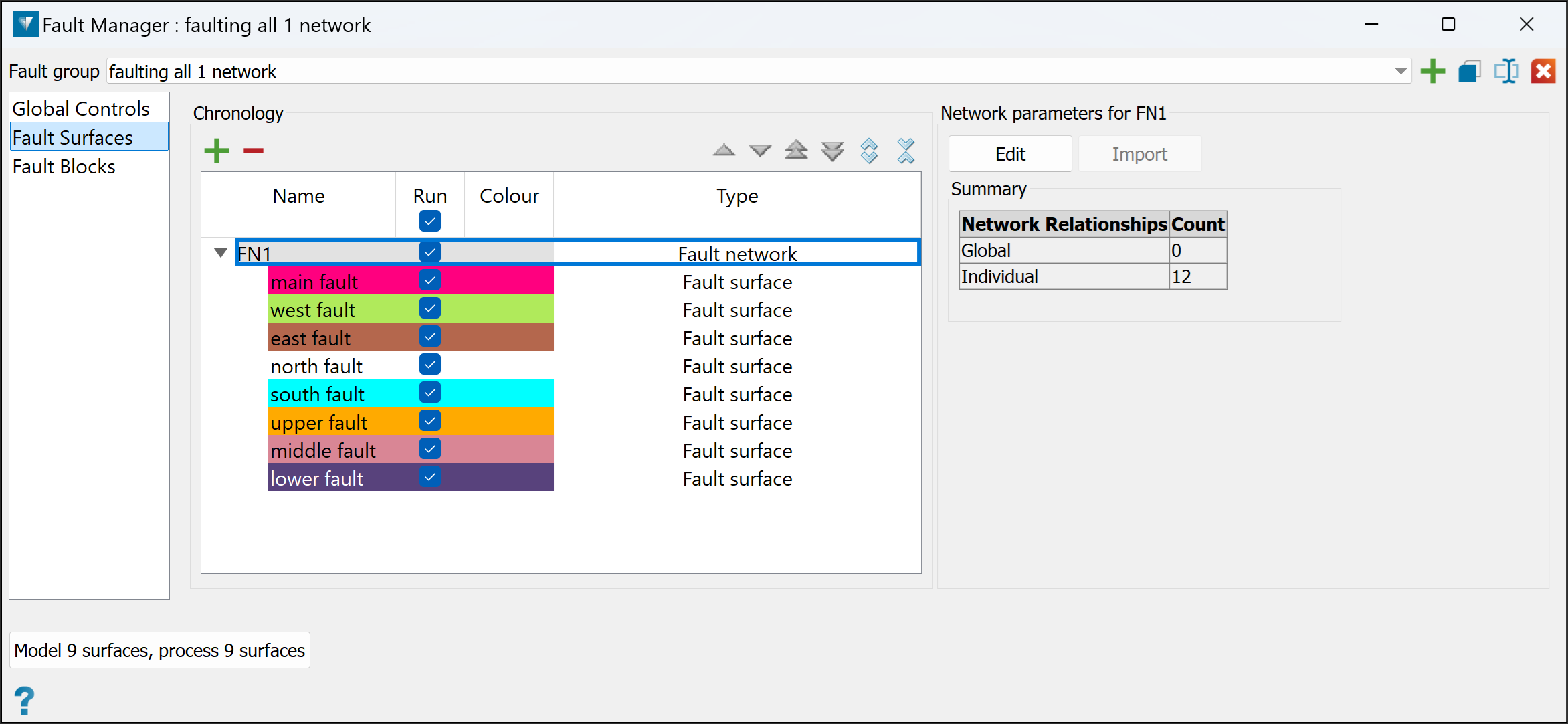Click the rename fault group icon
The image size is (1568, 724).
tap(1506, 71)
